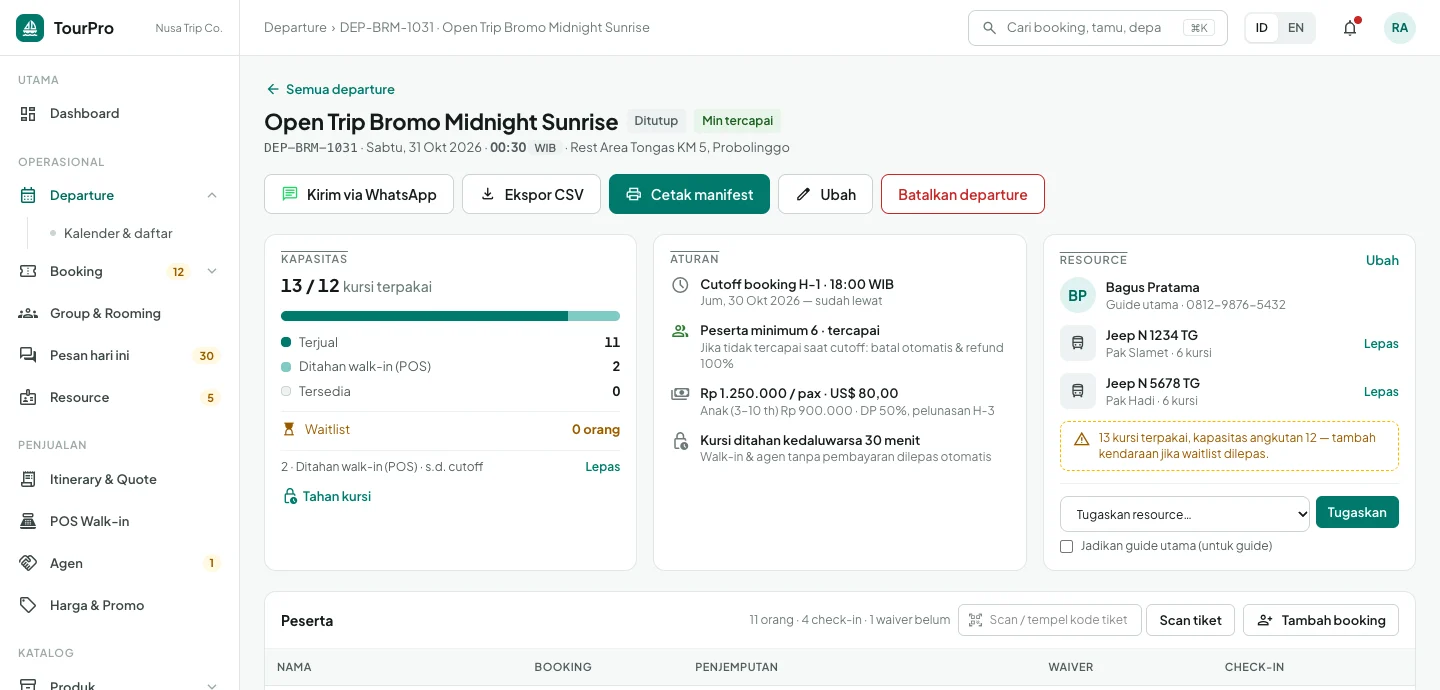This screenshot has width=1440, height=690.
Task: Open the RA user avatar menu
Action: tap(1400, 28)
